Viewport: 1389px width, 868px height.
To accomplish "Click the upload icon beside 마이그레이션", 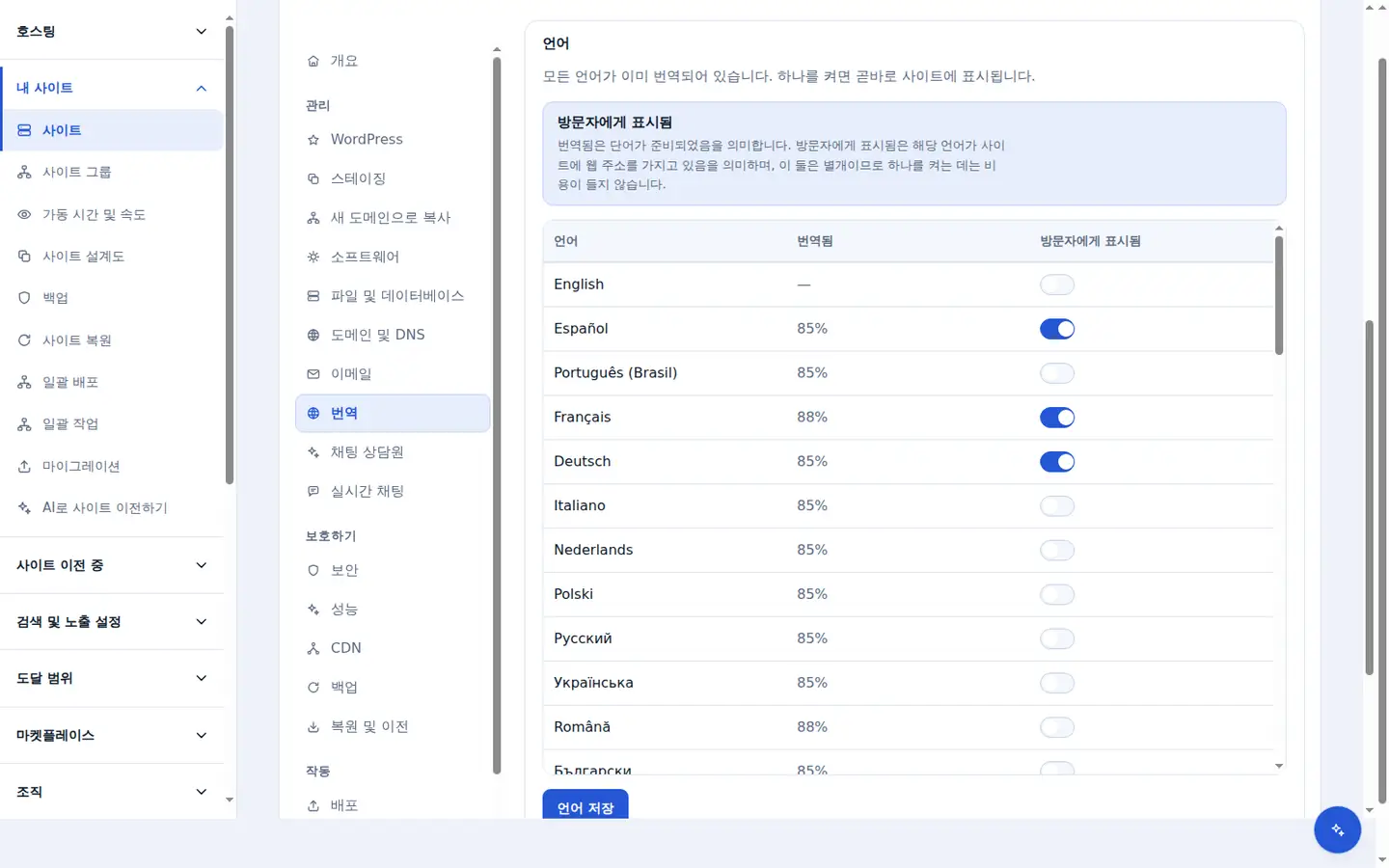I will (x=25, y=467).
